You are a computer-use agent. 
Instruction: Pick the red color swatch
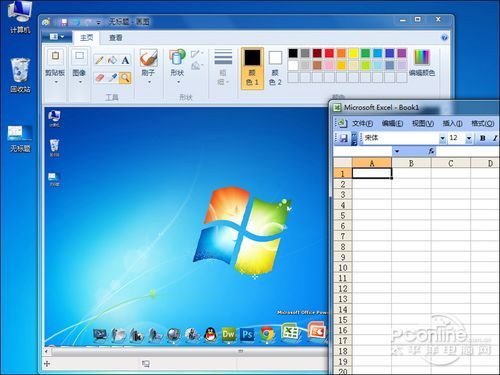329,53
